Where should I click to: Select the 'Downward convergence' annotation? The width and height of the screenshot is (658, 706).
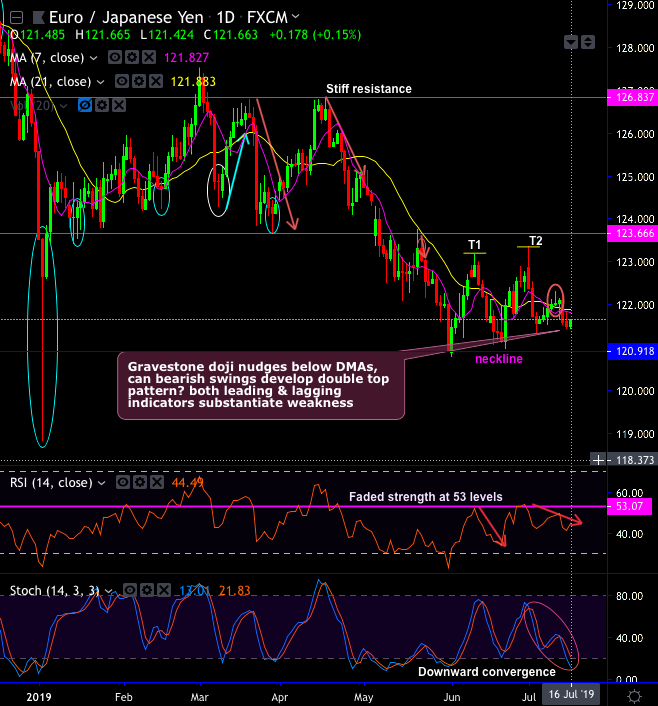(x=487, y=672)
